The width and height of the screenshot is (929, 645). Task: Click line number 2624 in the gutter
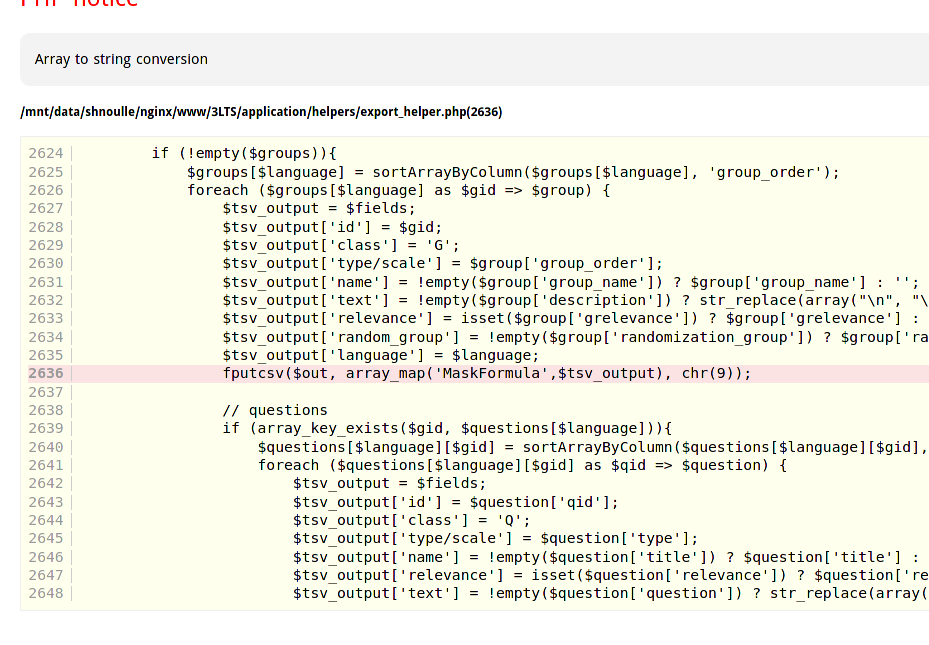click(x=46, y=153)
